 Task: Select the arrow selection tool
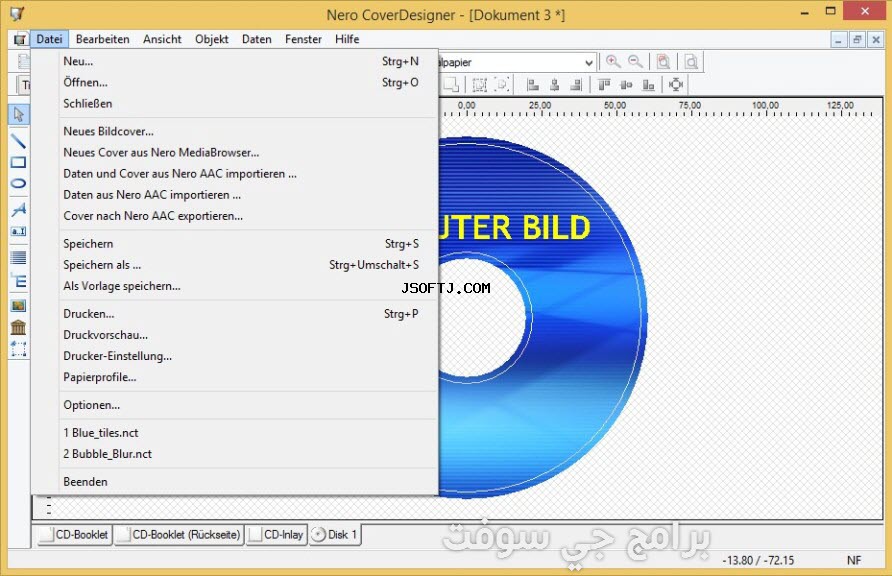[x=18, y=115]
